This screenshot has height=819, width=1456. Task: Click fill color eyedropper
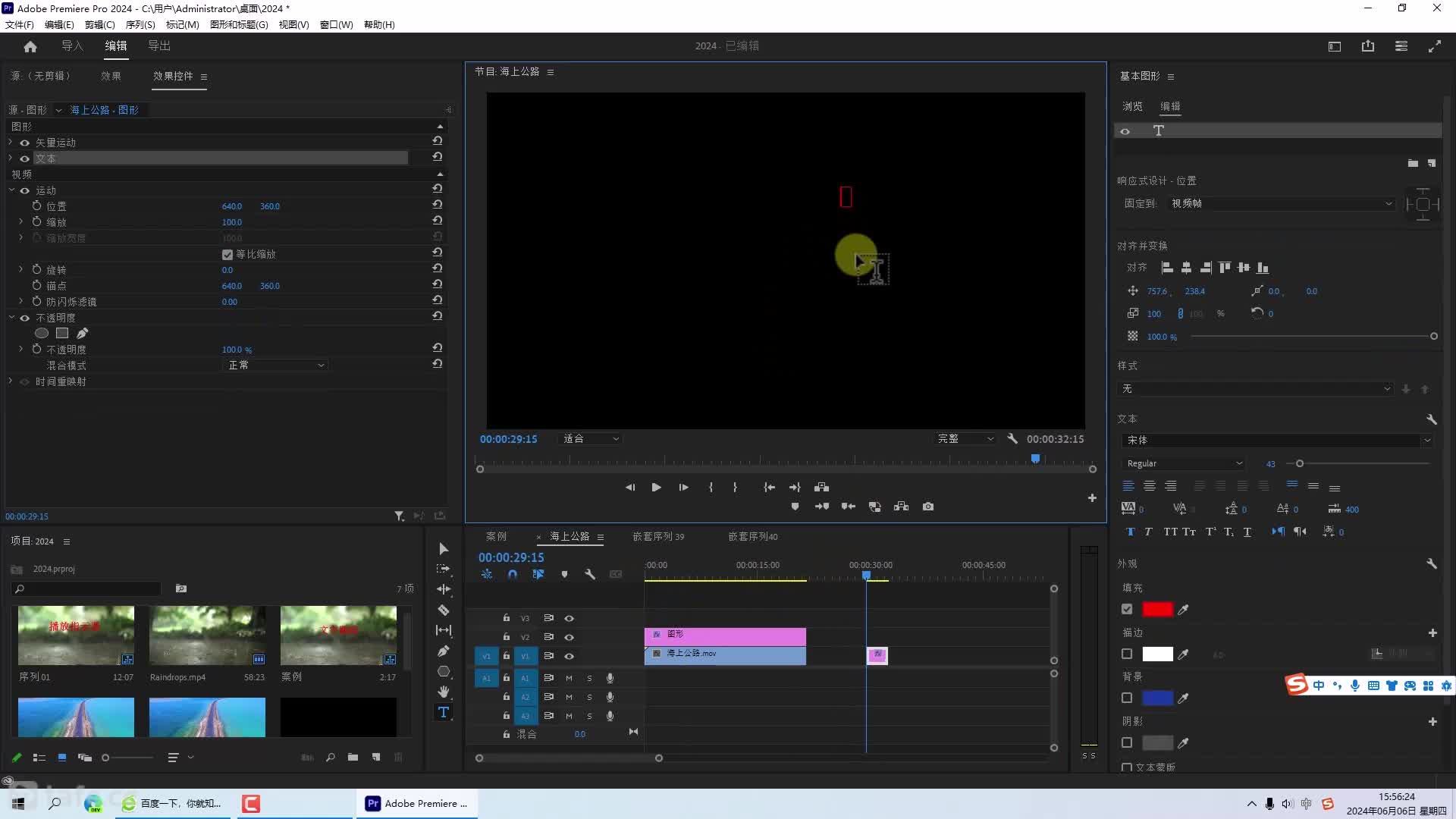coord(1183,609)
